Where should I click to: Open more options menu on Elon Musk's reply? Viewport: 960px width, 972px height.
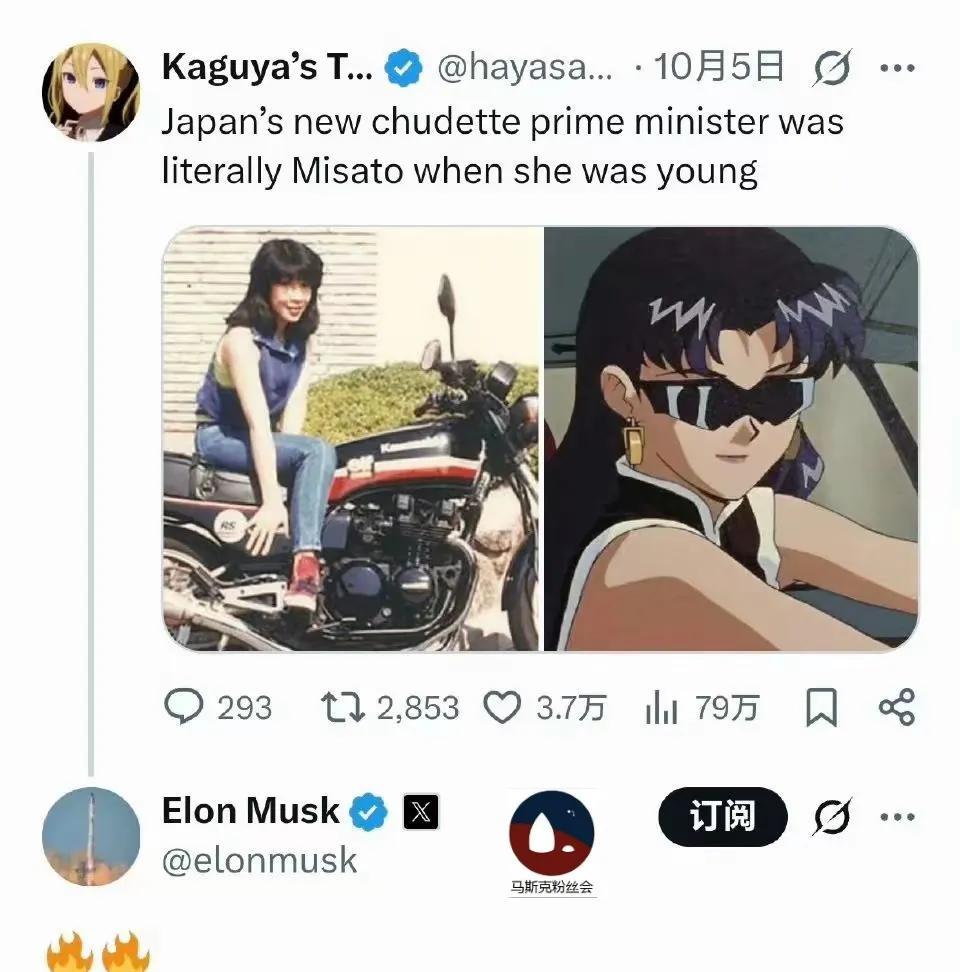tap(896, 817)
